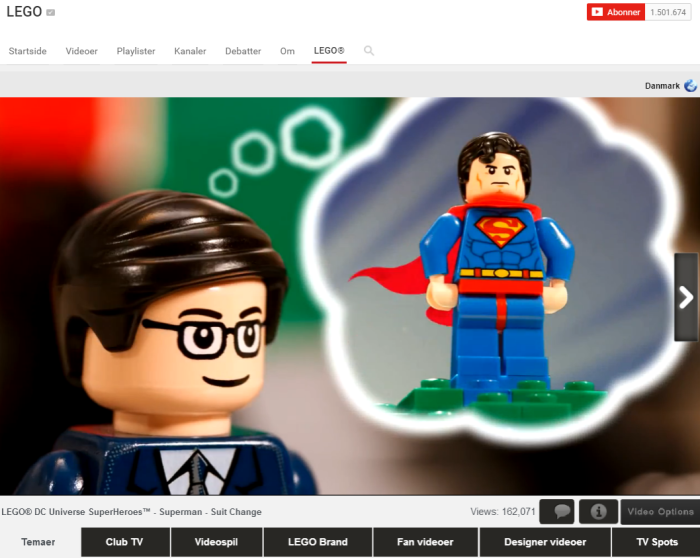The image size is (700, 558).
Task: Subscribe using the Abonner button
Action: tap(616, 12)
